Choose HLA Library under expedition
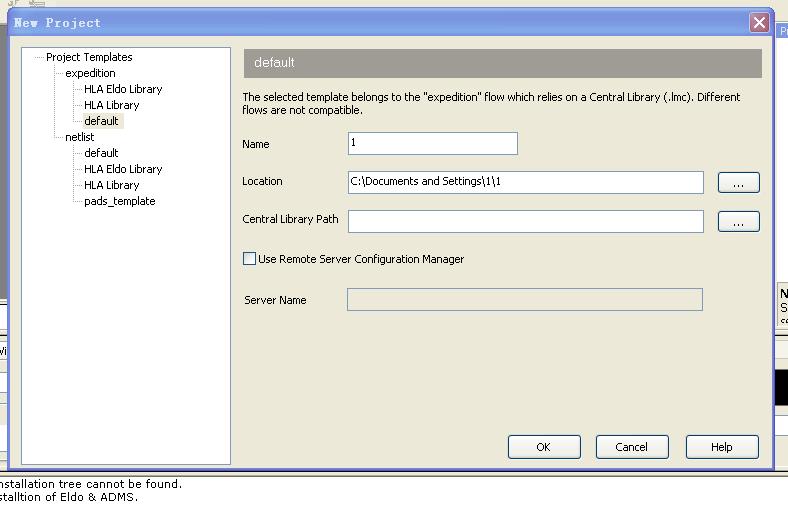 111,105
